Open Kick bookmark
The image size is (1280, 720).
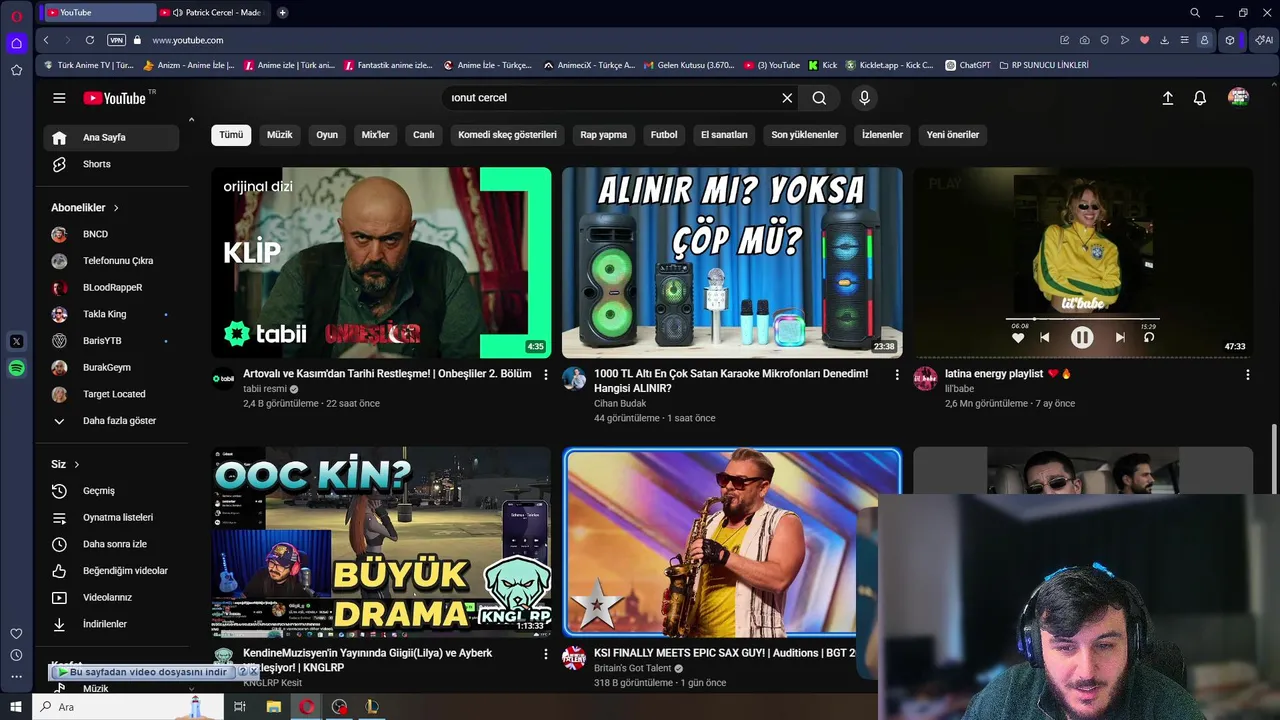[822, 65]
